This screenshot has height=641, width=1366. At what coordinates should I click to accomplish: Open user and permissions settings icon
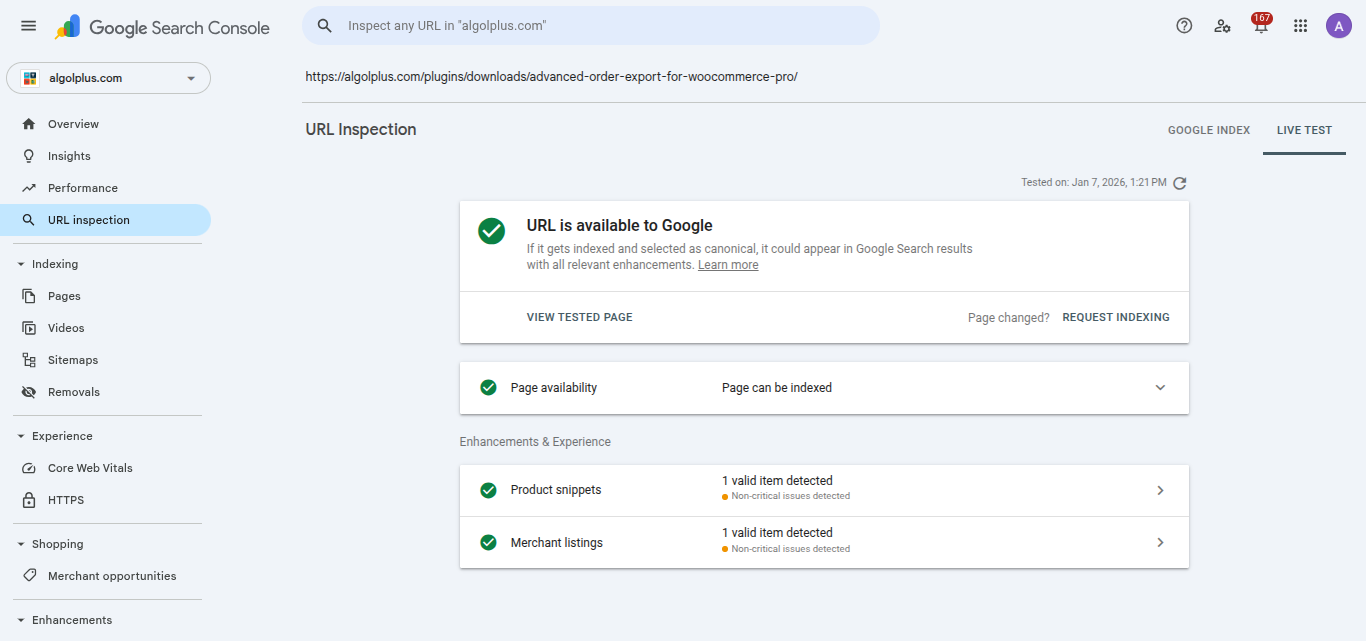click(1222, 26)
